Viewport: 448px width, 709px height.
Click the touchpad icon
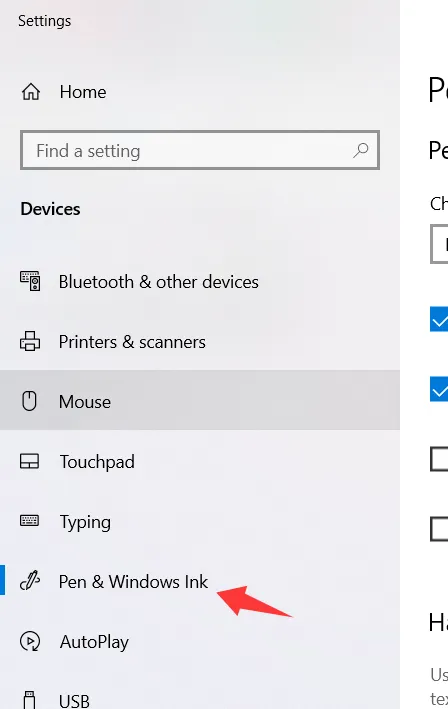(x=29, y=461)
